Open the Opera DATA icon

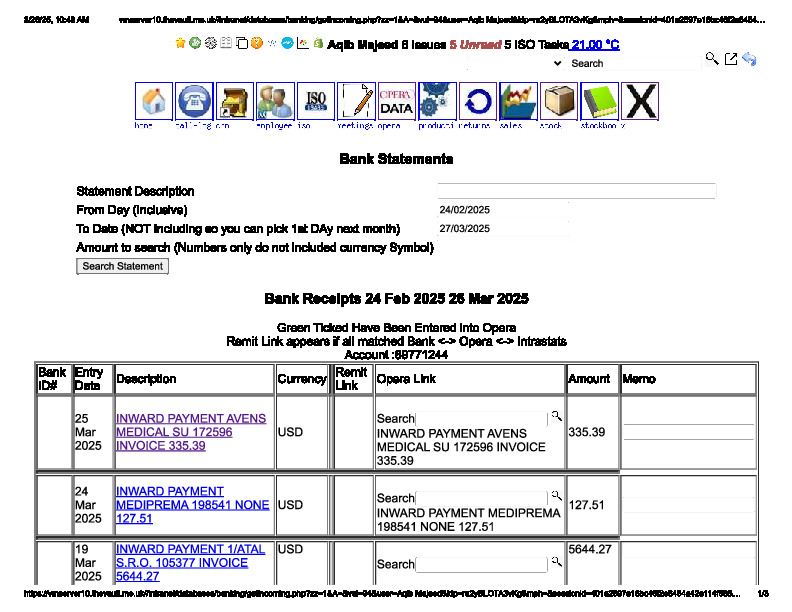(x=397, y=102)
